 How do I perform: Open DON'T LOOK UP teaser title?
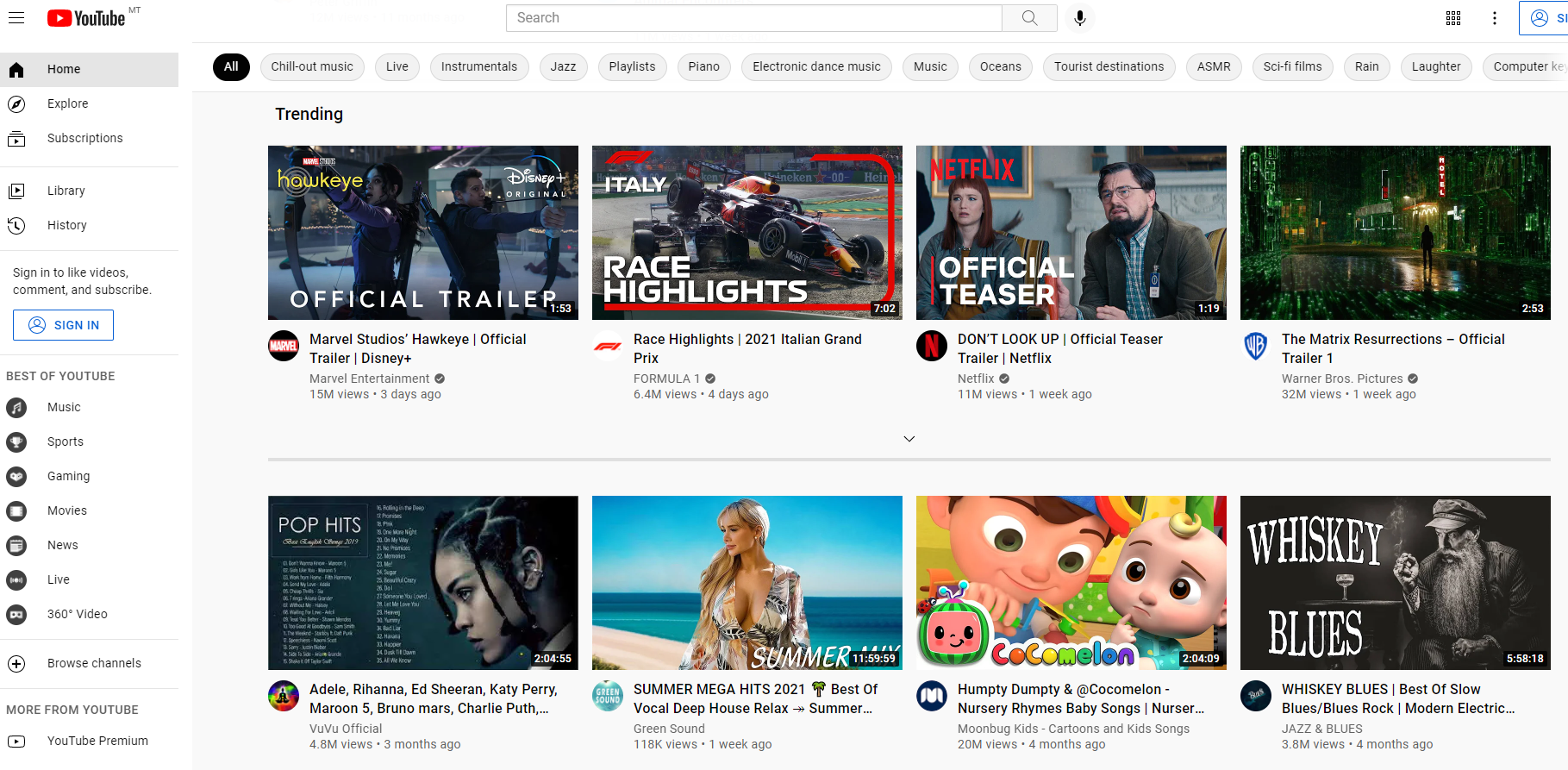coord(1060,348)
